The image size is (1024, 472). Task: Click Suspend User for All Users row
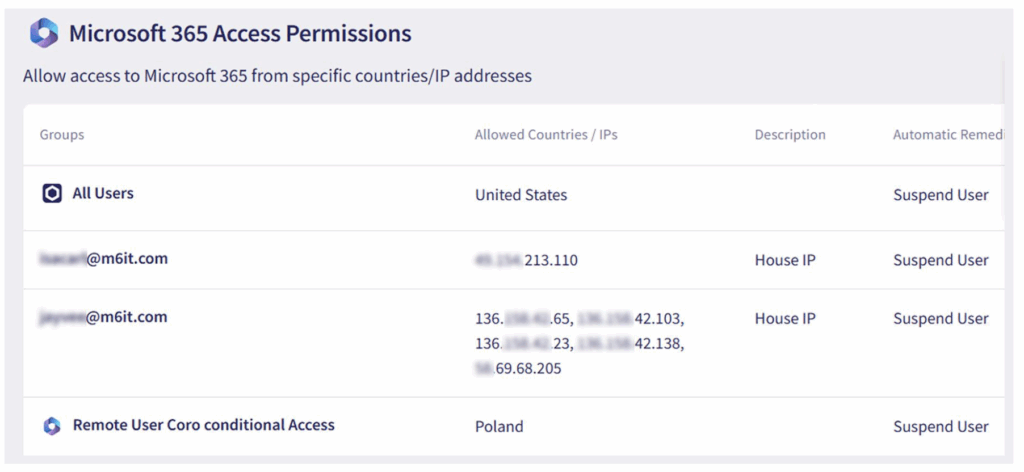click(940, 195)
